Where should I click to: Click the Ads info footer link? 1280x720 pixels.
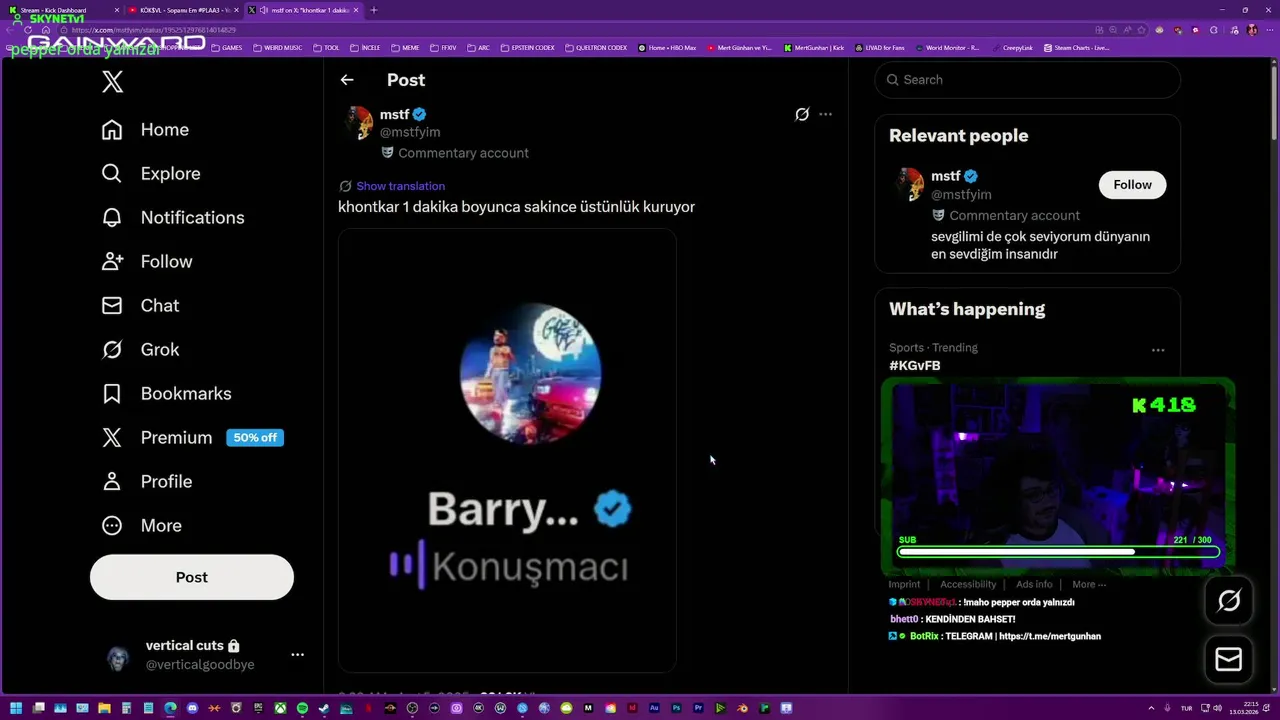point(1034,584)
